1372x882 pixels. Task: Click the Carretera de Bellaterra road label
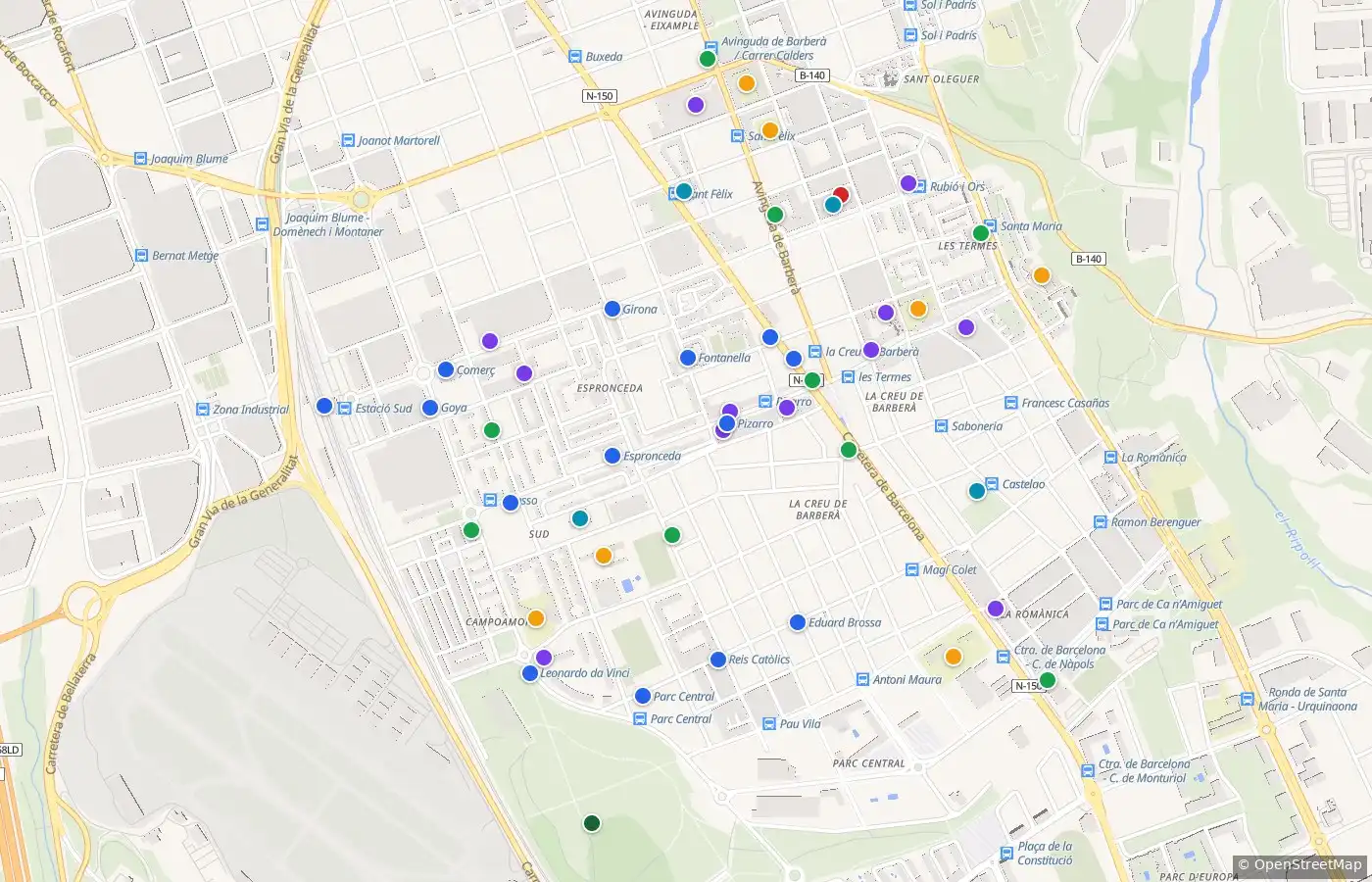71,714
